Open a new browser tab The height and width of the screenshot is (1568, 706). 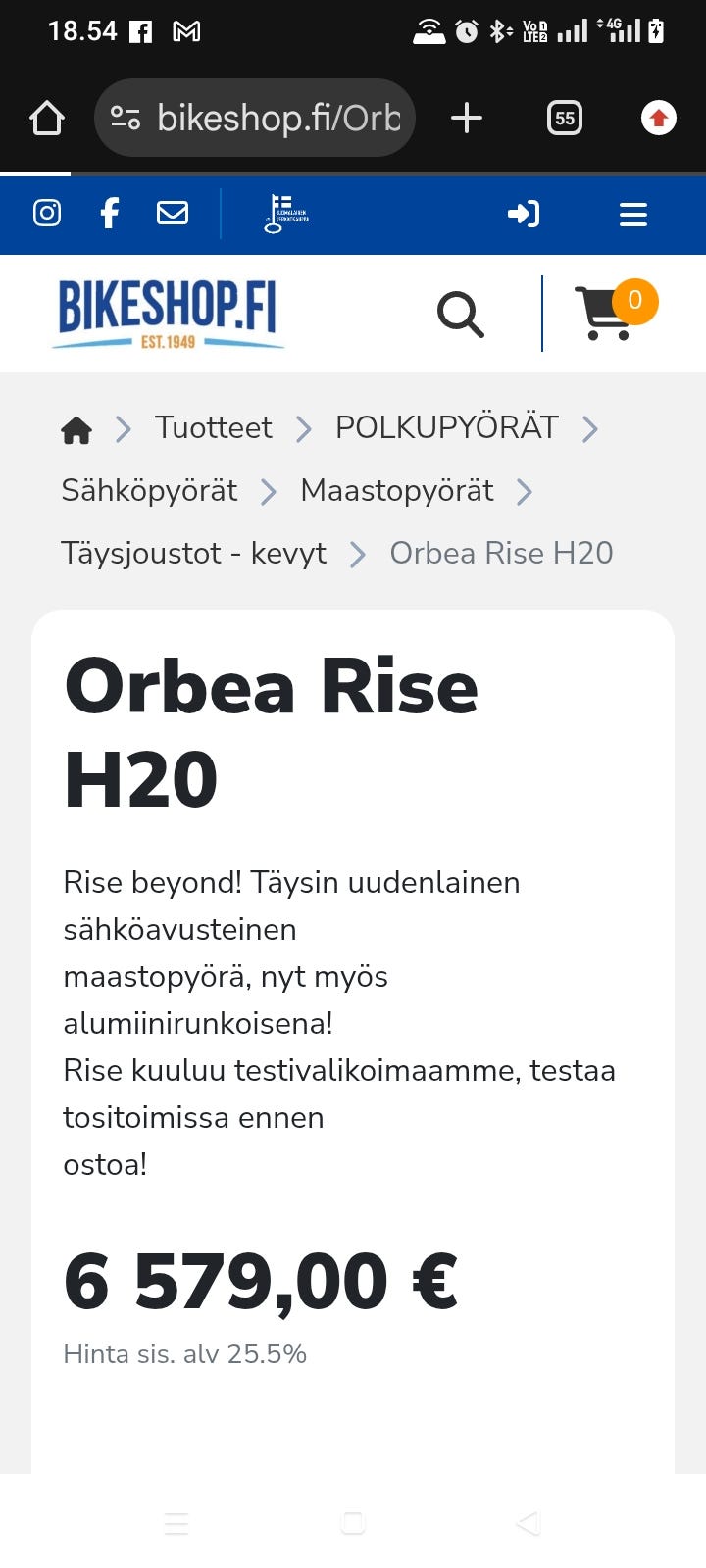(x=467, y=119)
